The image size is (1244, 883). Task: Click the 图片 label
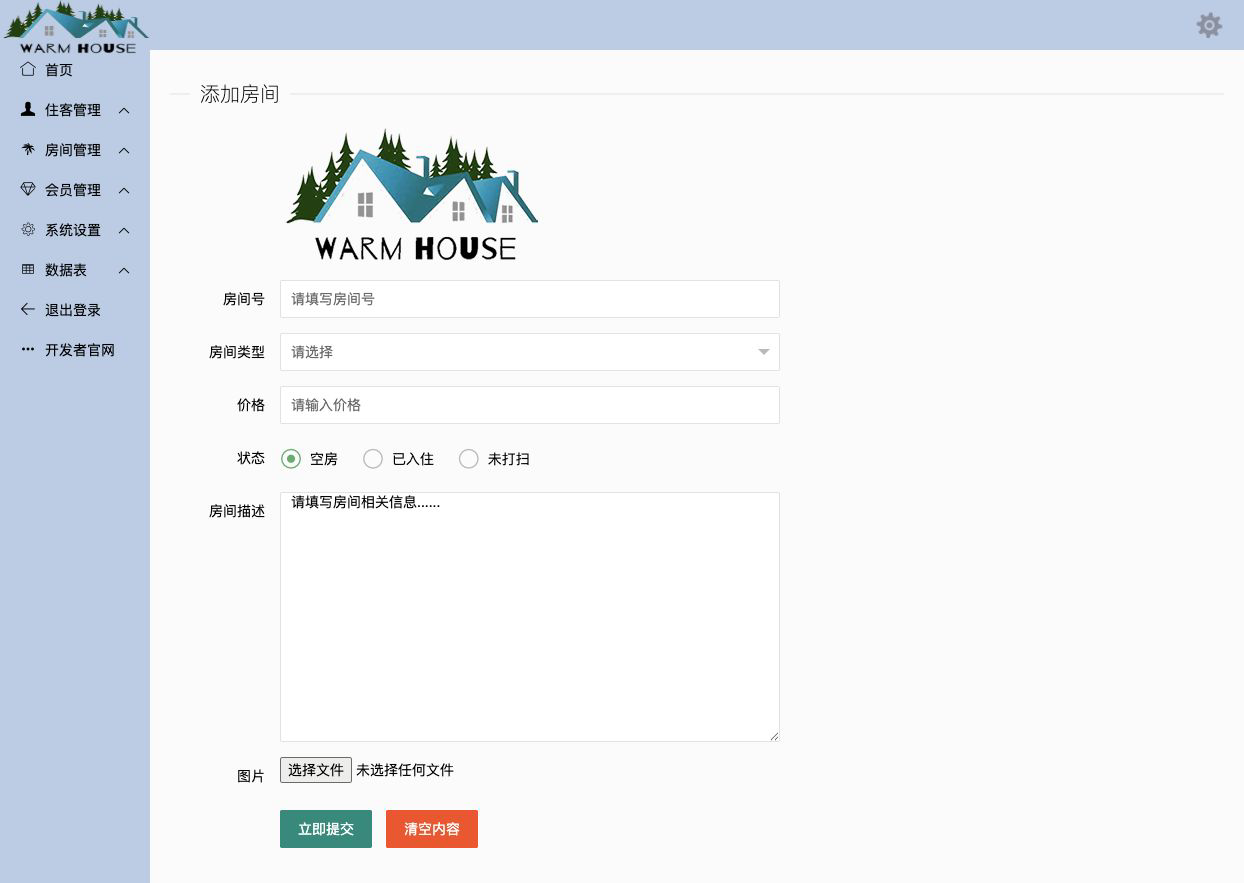pos(251,776)
